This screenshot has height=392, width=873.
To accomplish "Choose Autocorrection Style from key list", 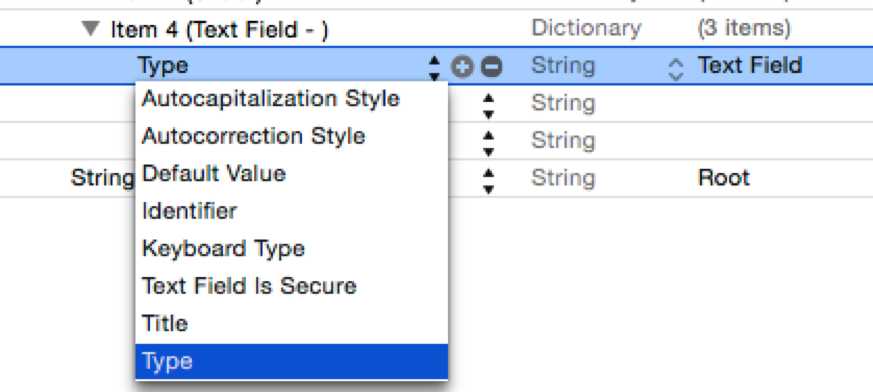I will tap(253, 136).
